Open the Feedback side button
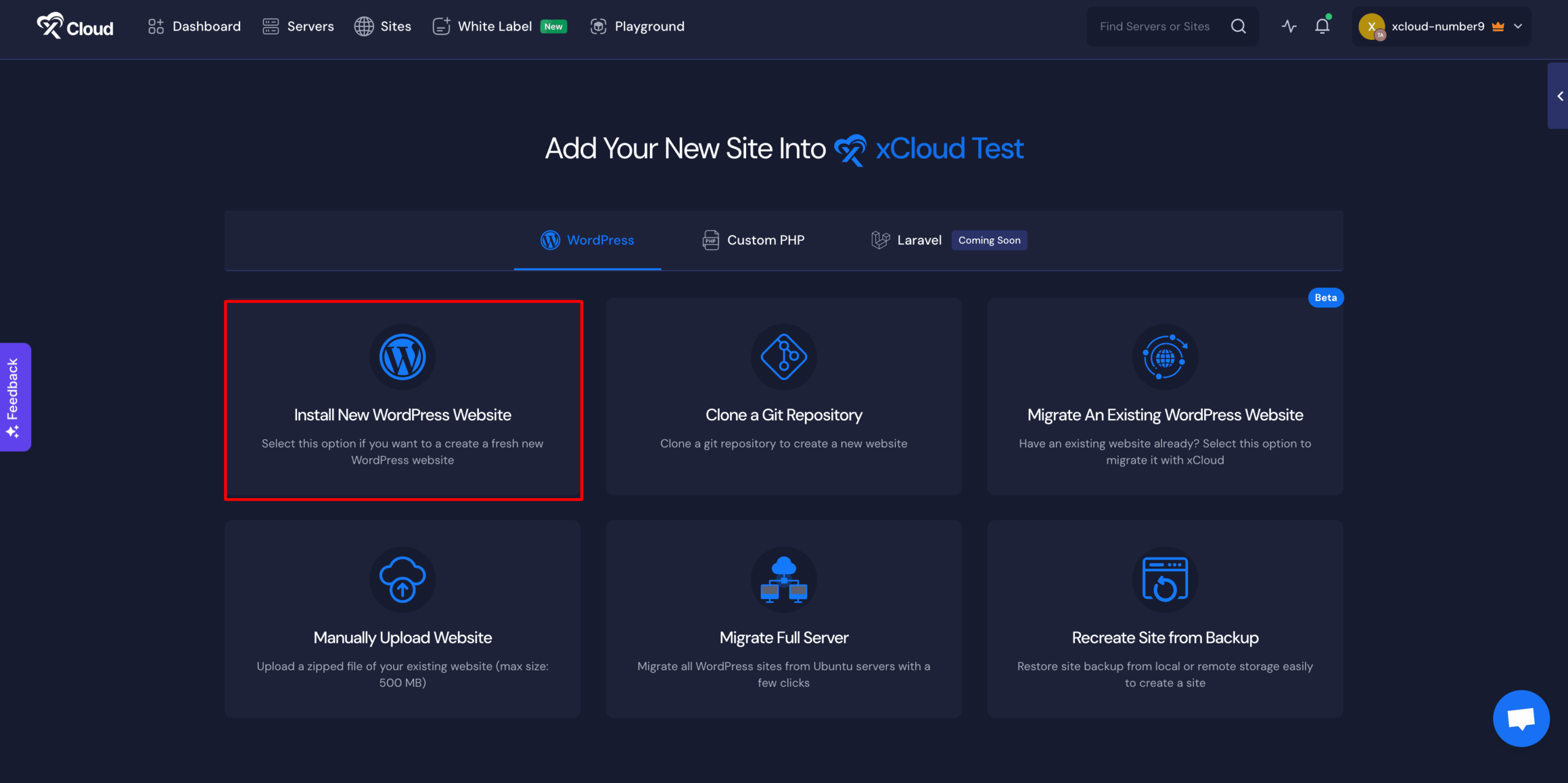Image resolution: width=1568 pixels, height=783 pixels. point(13,397)
